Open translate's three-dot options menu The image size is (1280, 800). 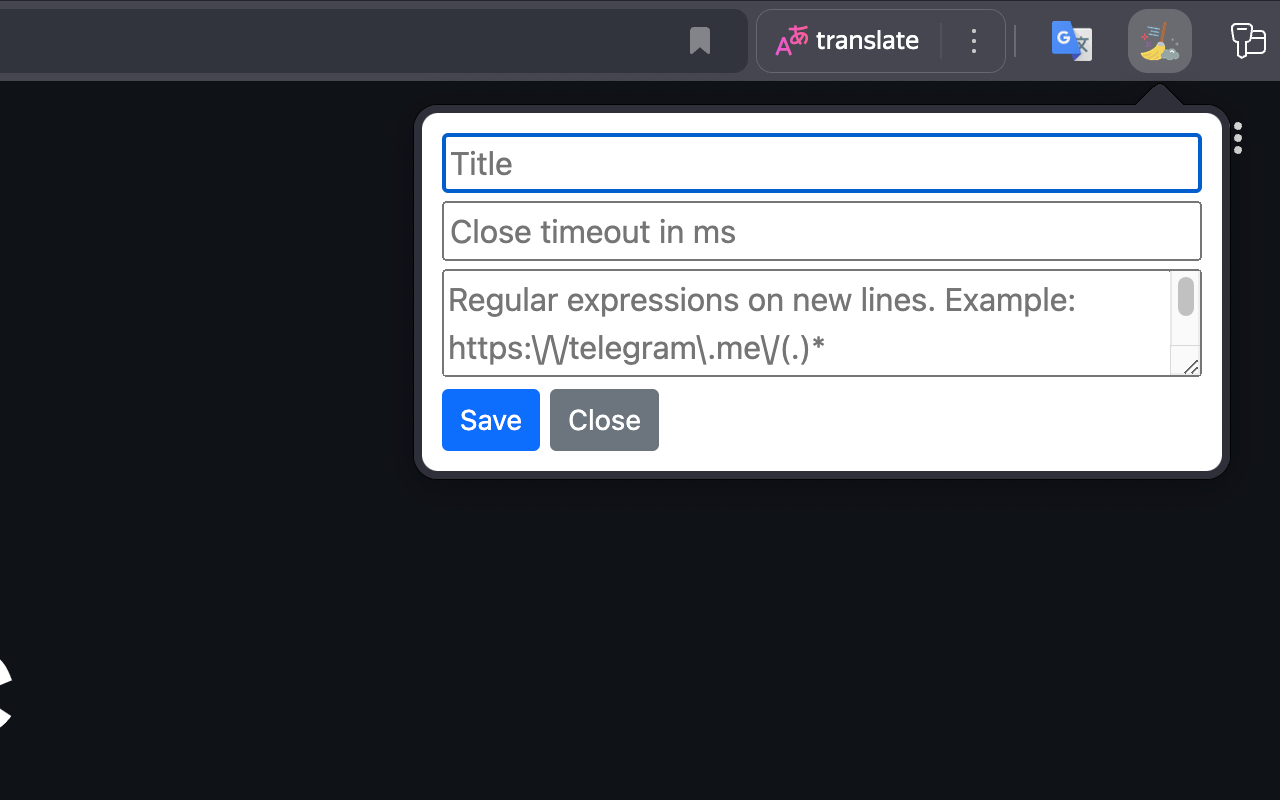coord(974,41)
